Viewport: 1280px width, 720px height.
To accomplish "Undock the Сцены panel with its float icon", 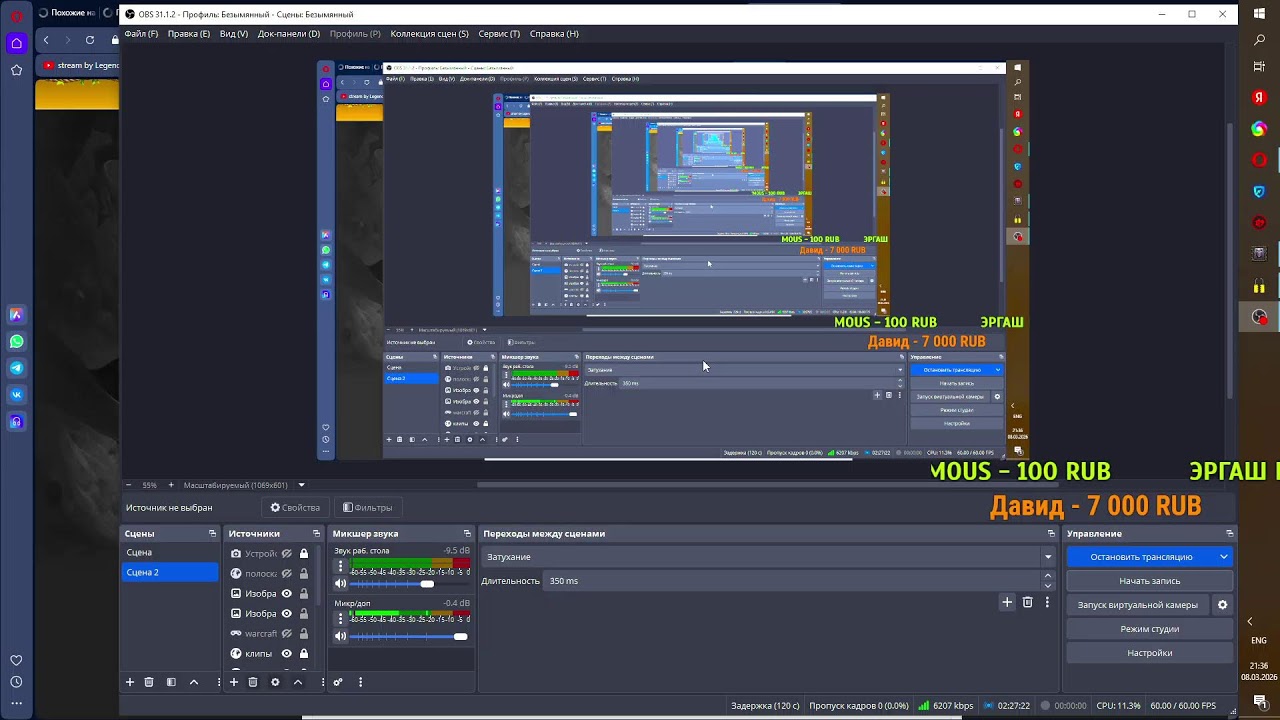I will (212, 534).
